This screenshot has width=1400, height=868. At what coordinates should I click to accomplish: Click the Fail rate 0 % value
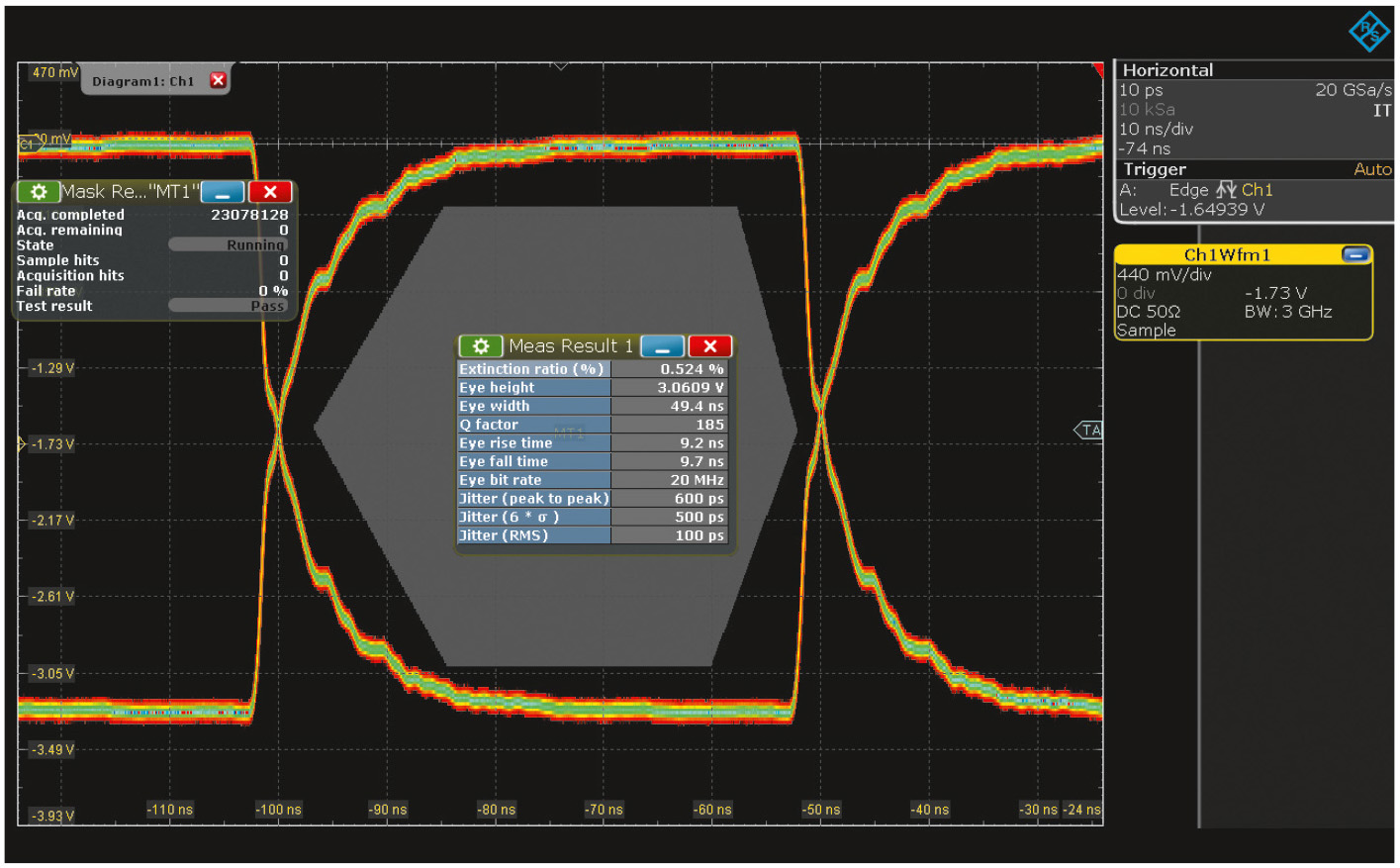[273, 291]
